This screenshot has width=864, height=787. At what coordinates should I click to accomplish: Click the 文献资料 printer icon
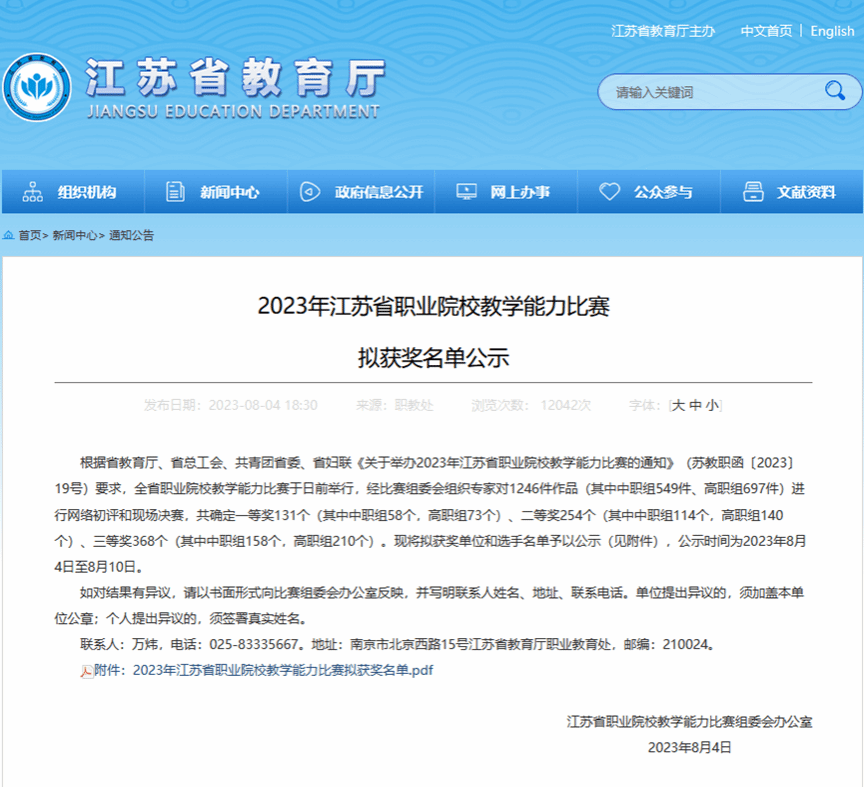tap(755, 192)
